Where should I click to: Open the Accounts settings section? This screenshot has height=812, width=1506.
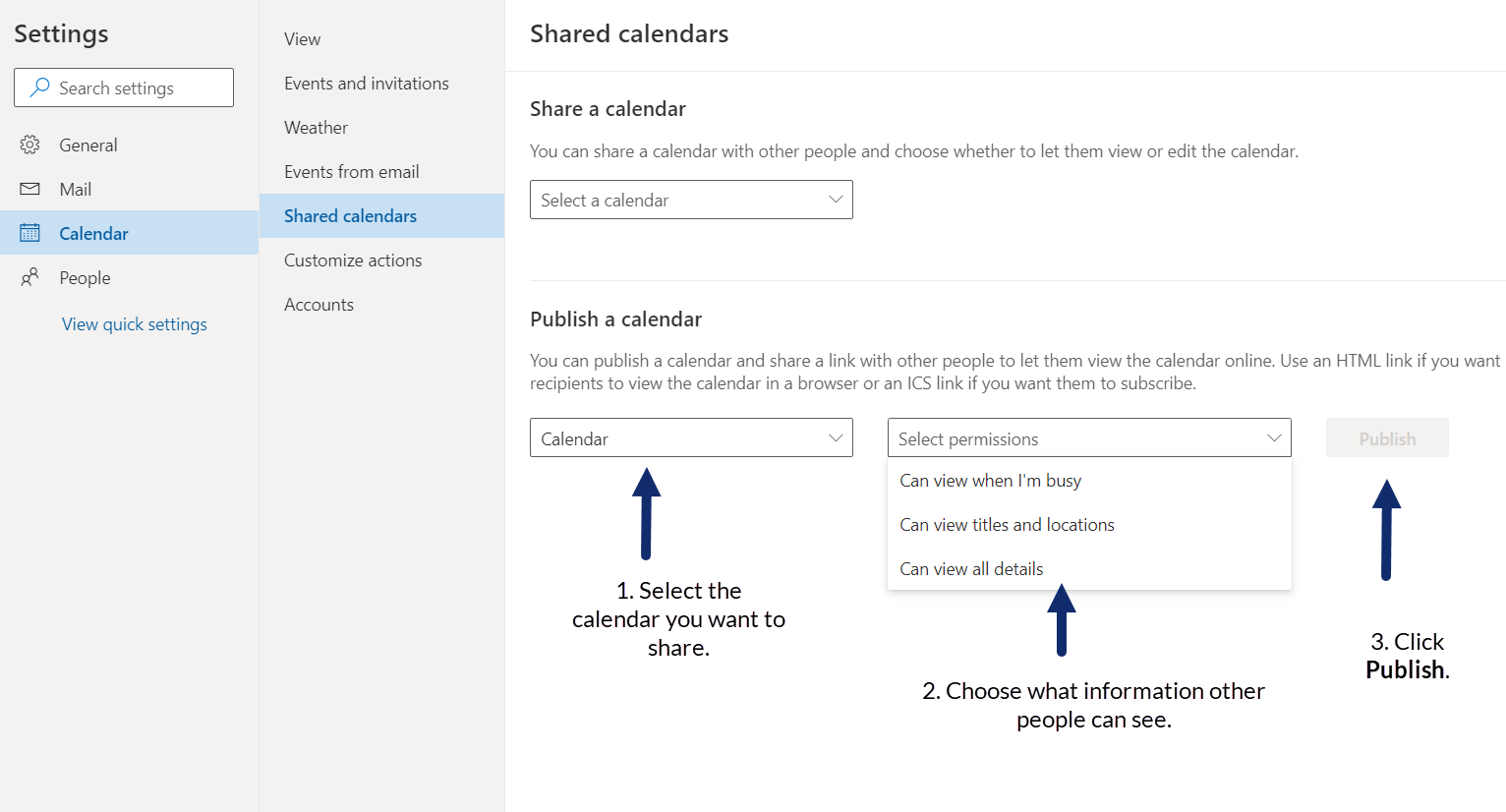click(319, 304)
